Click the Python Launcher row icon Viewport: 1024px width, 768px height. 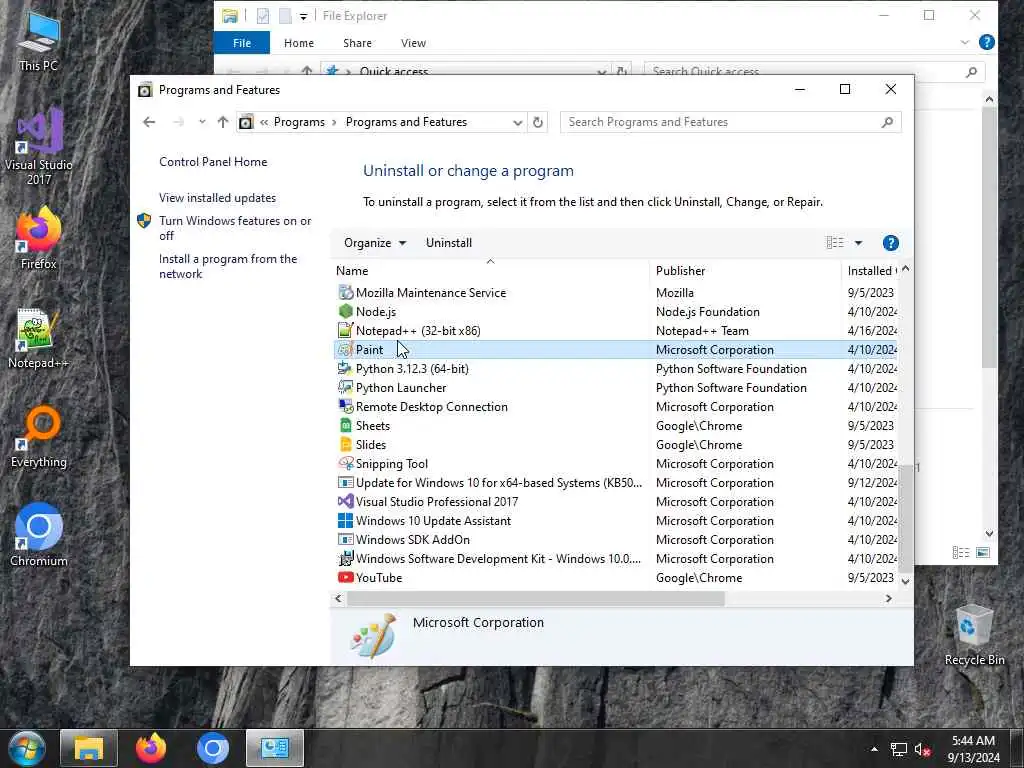(x=345, y=387)
